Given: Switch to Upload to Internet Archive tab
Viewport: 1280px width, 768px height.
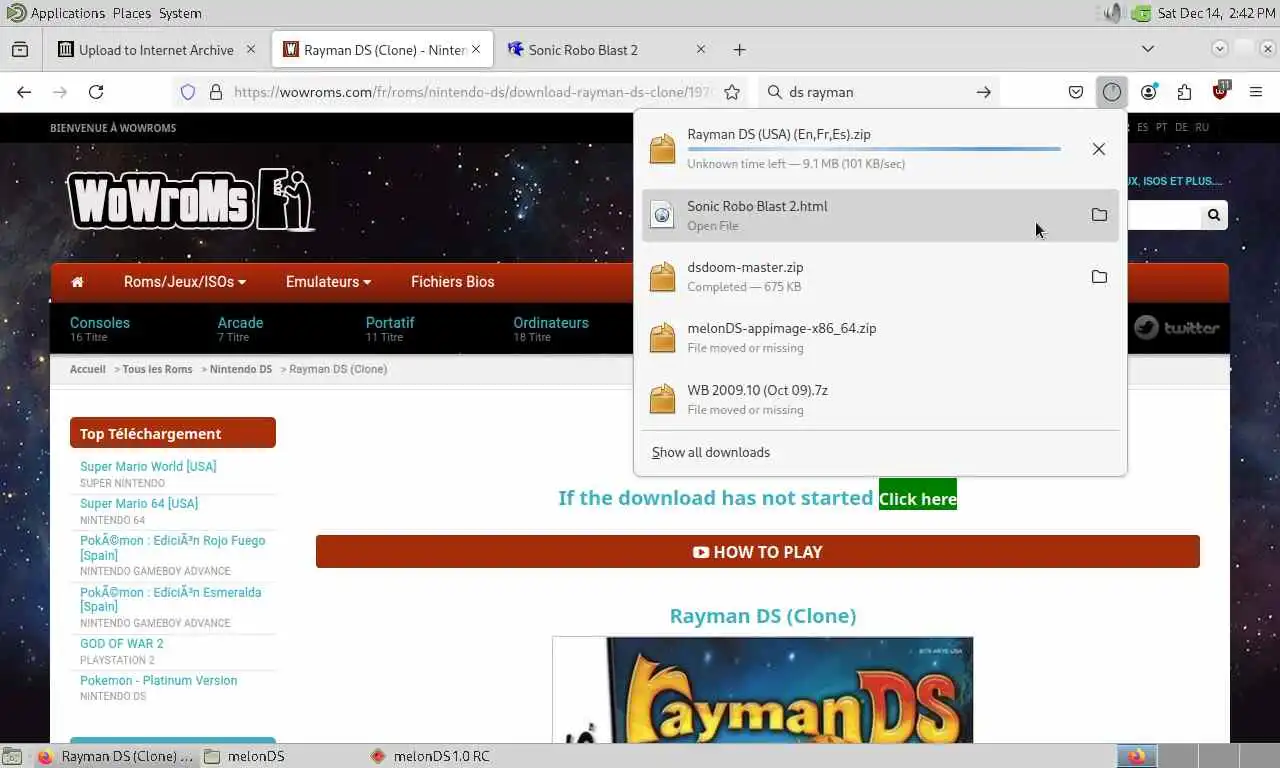Looking at the screenshot, I should point(157,50).
